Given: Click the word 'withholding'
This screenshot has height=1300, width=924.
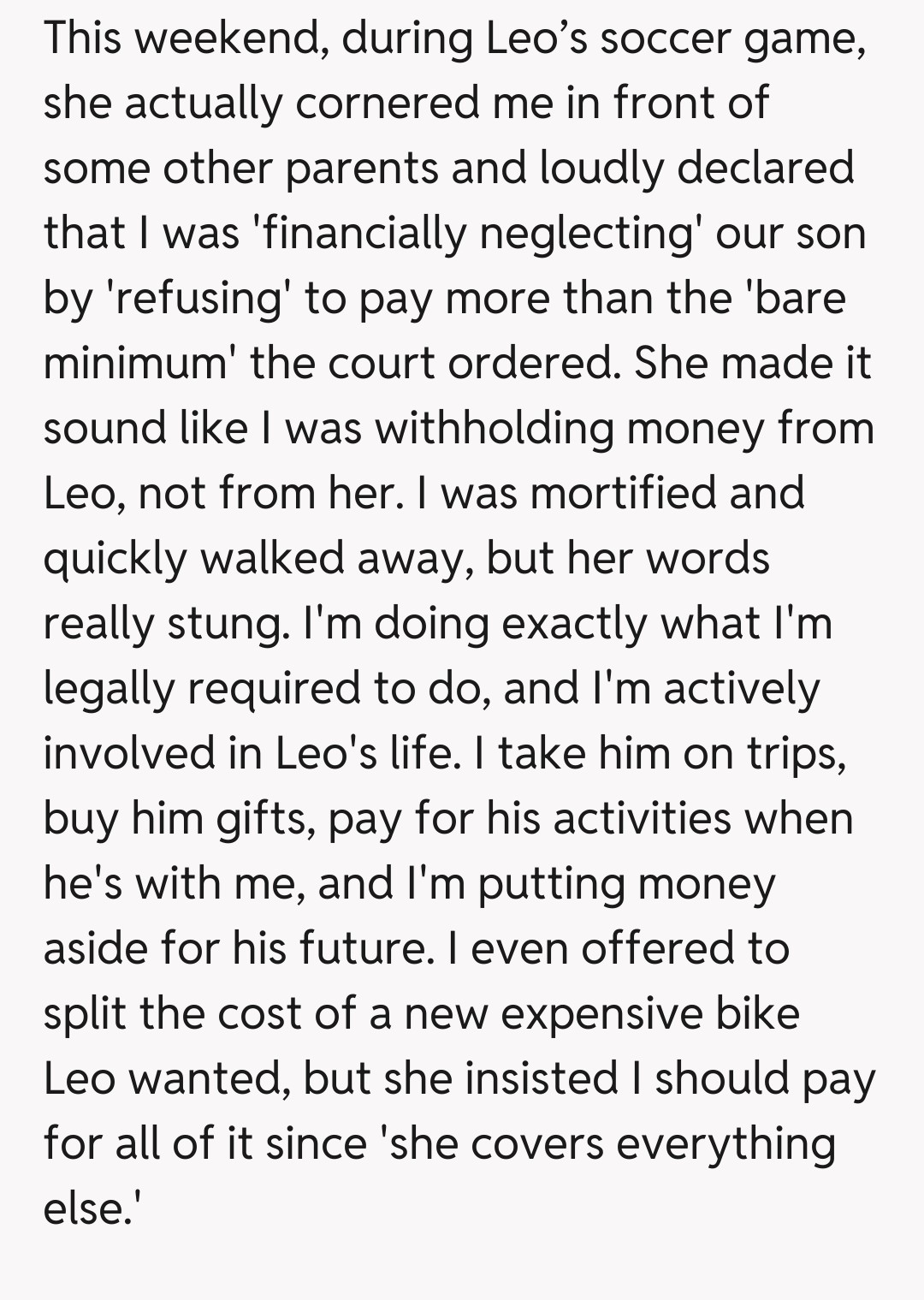Looking at the screenshot, I should click(495, 428).
